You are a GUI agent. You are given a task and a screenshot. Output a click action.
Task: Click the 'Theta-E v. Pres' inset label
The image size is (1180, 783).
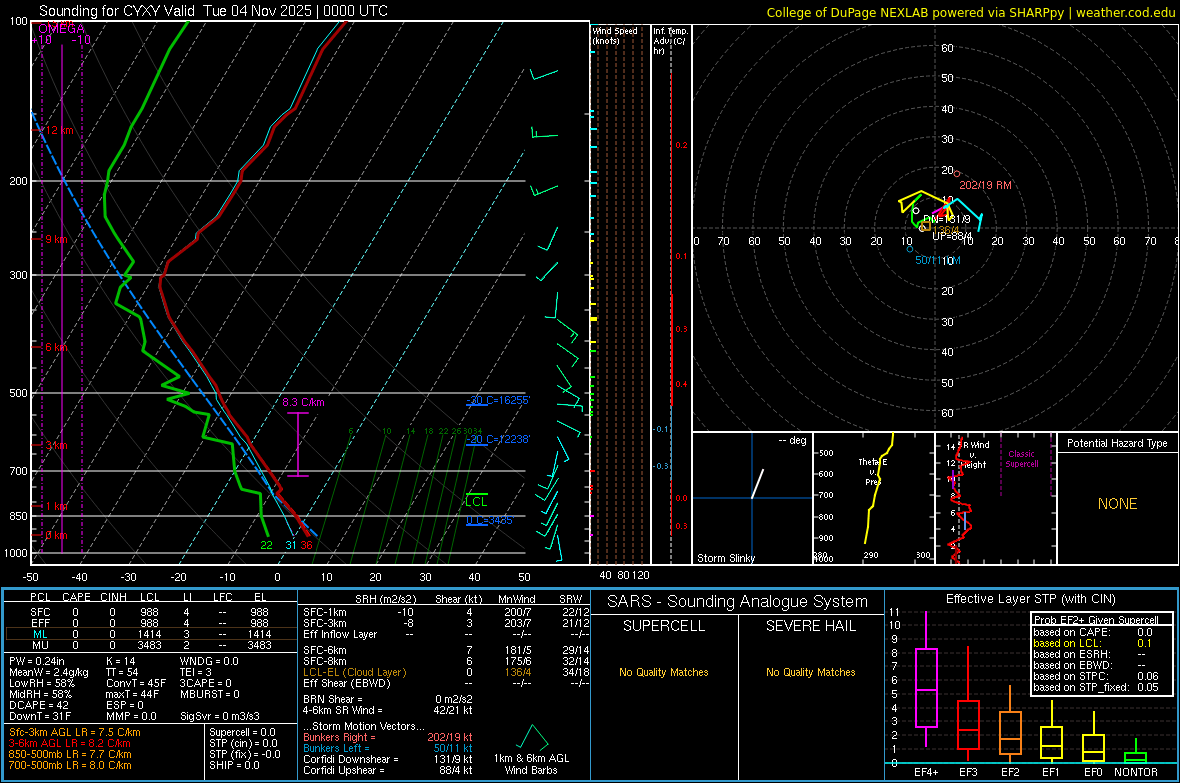coord(873,471)
